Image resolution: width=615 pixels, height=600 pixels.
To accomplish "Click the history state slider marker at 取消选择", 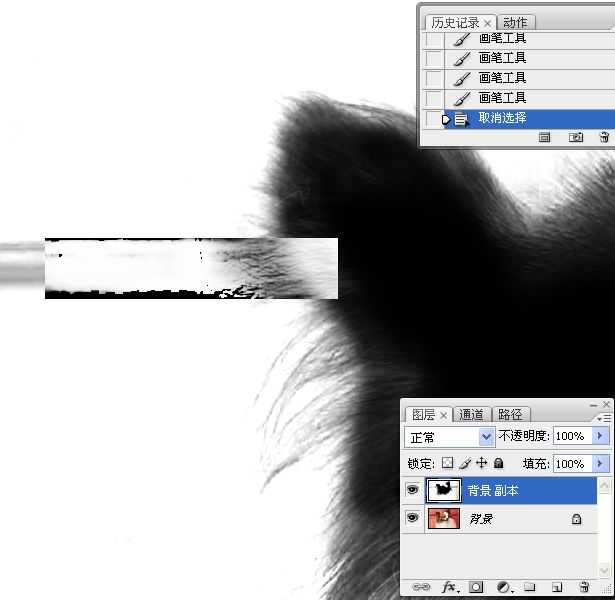I will tap(446, 119).
